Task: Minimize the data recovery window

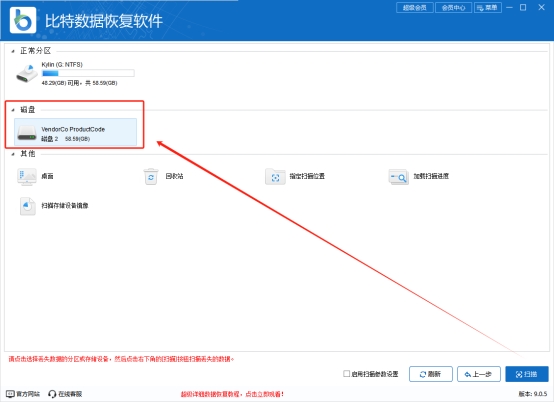Action: click(509, 7)
